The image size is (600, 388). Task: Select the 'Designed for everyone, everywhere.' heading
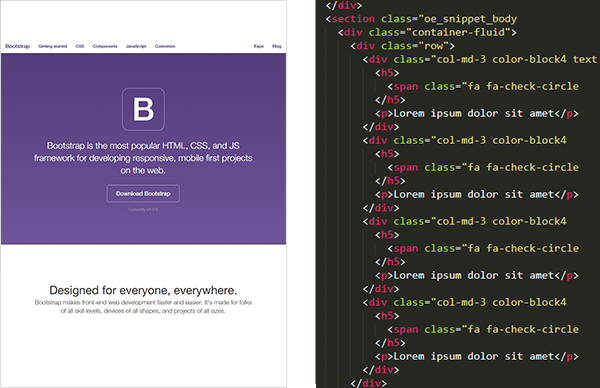pos(143,290)
